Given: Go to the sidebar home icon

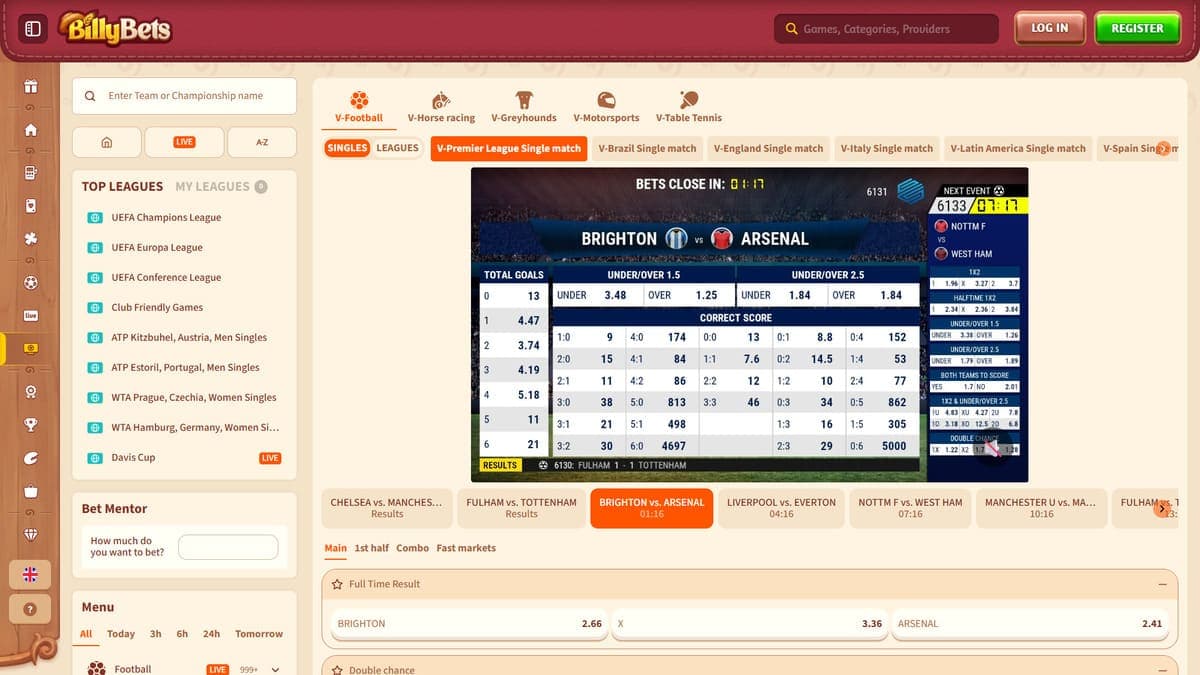Looking at the screenshot, I should pyautogui.click(x=31, y=129).
